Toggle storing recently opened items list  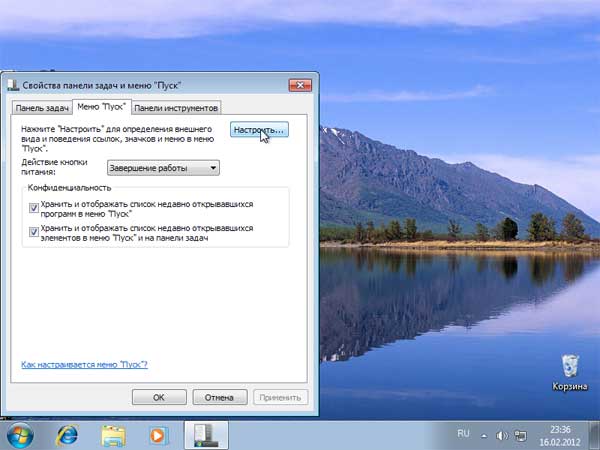[34, 232]
